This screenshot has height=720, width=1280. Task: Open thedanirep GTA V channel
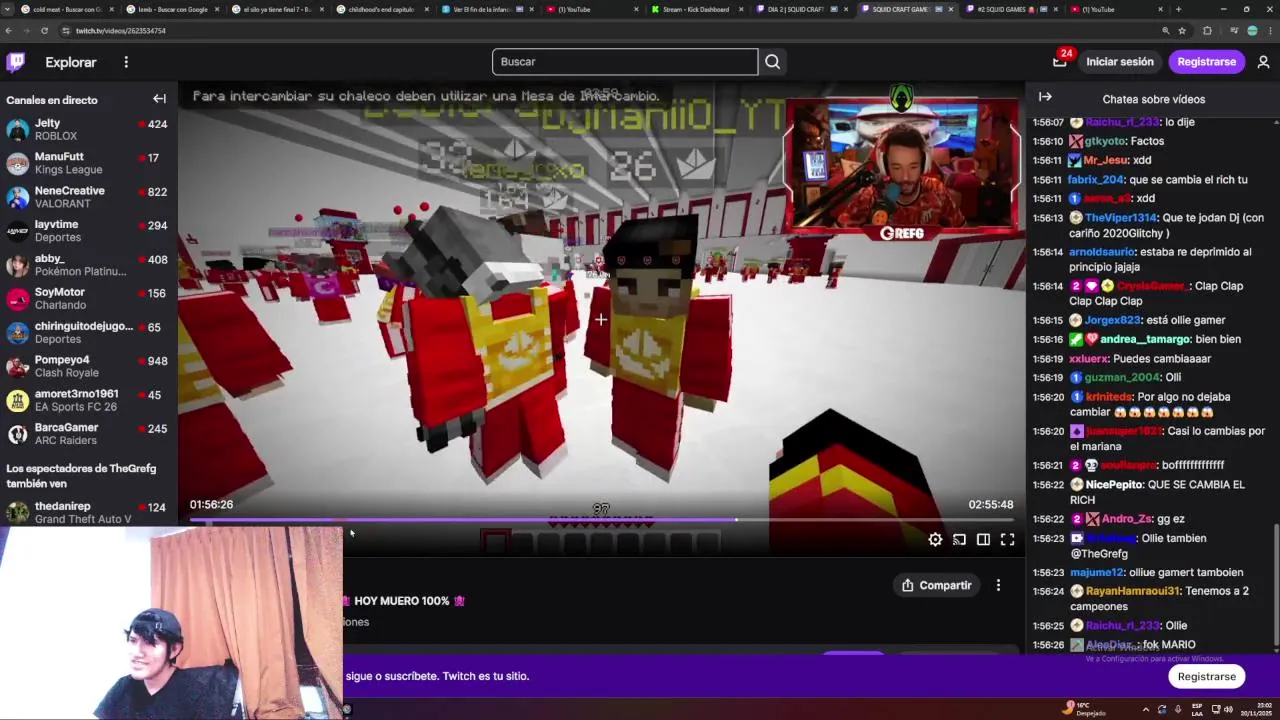pyautogui.click(x=88, y=513)
